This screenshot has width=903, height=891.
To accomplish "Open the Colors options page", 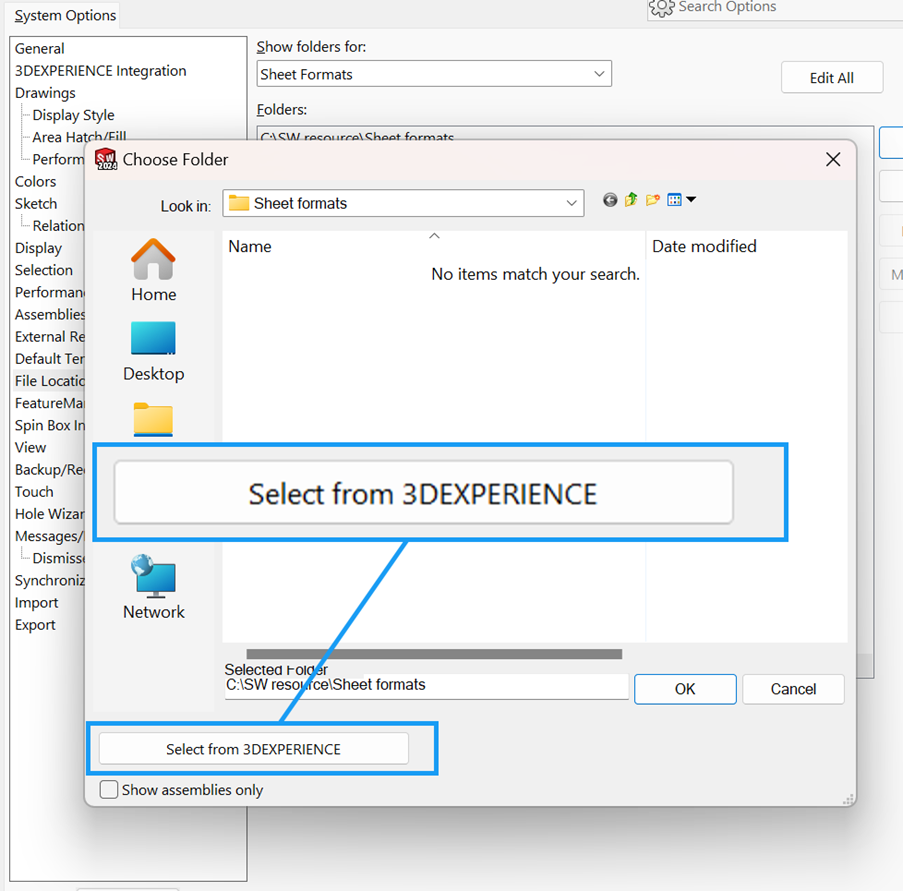I will (x=36, y=181).
